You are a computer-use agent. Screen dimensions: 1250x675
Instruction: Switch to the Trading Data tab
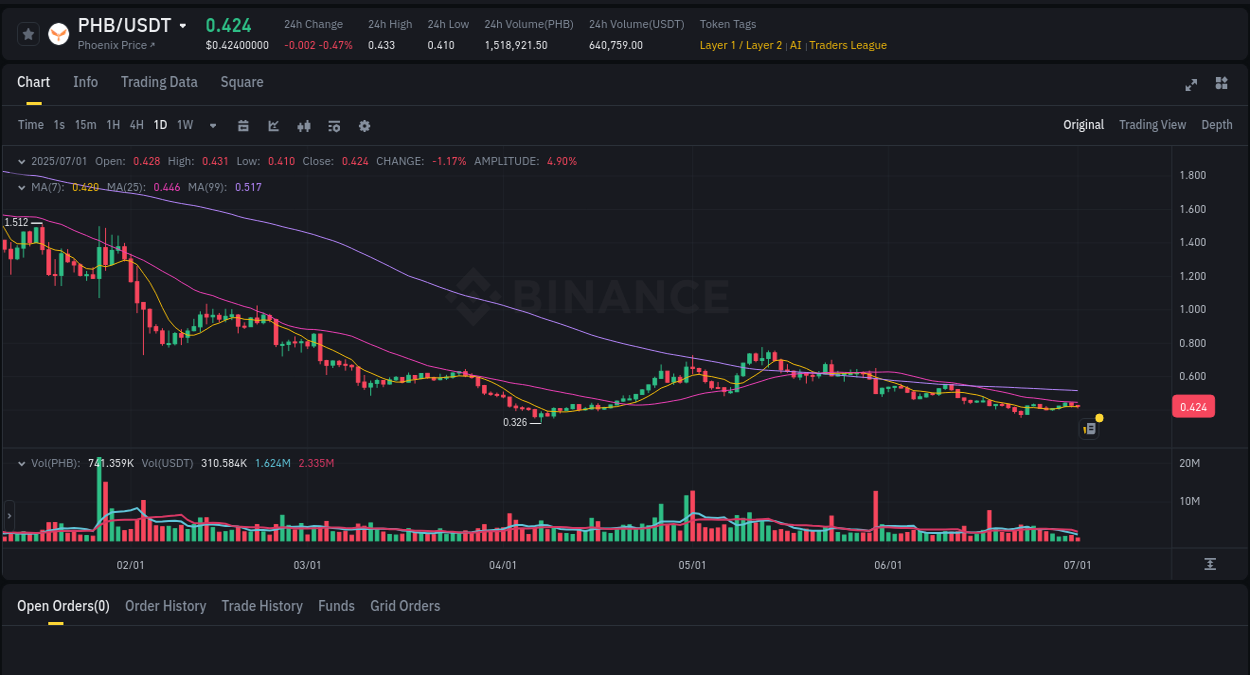(x=159, y=82)
